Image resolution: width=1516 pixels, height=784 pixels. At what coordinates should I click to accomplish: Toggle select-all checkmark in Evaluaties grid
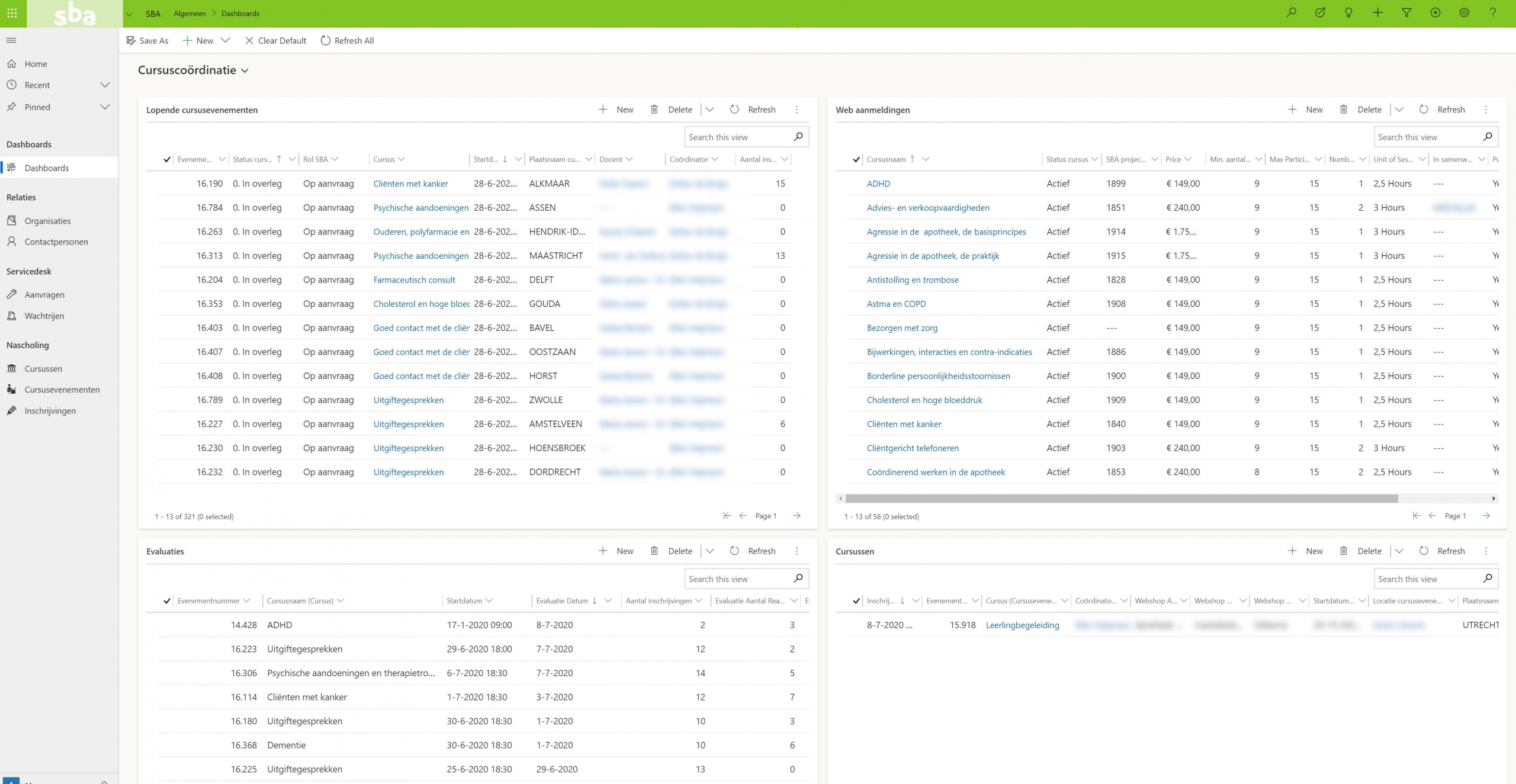click(x=167, y=601)
